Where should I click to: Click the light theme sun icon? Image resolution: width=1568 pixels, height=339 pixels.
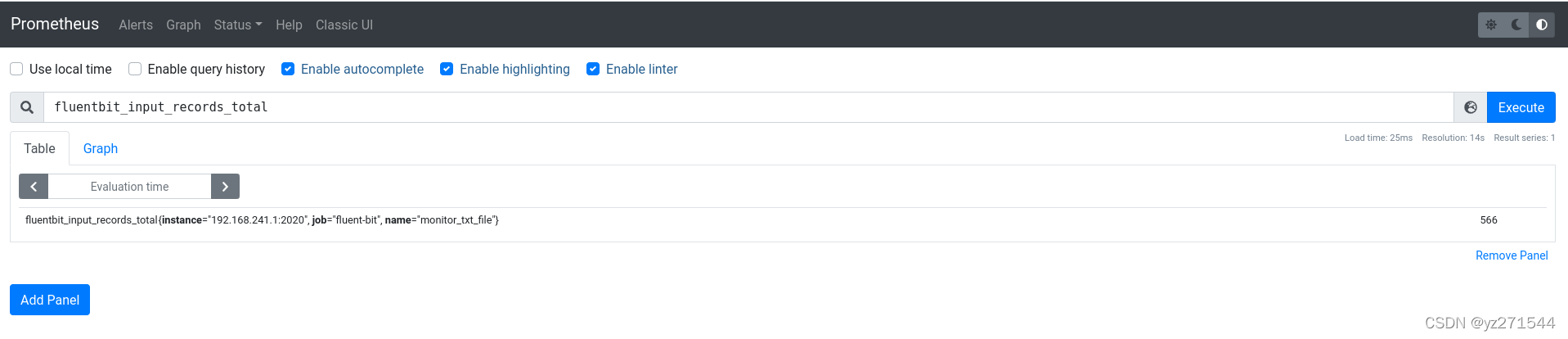(x=1491, y=25)
